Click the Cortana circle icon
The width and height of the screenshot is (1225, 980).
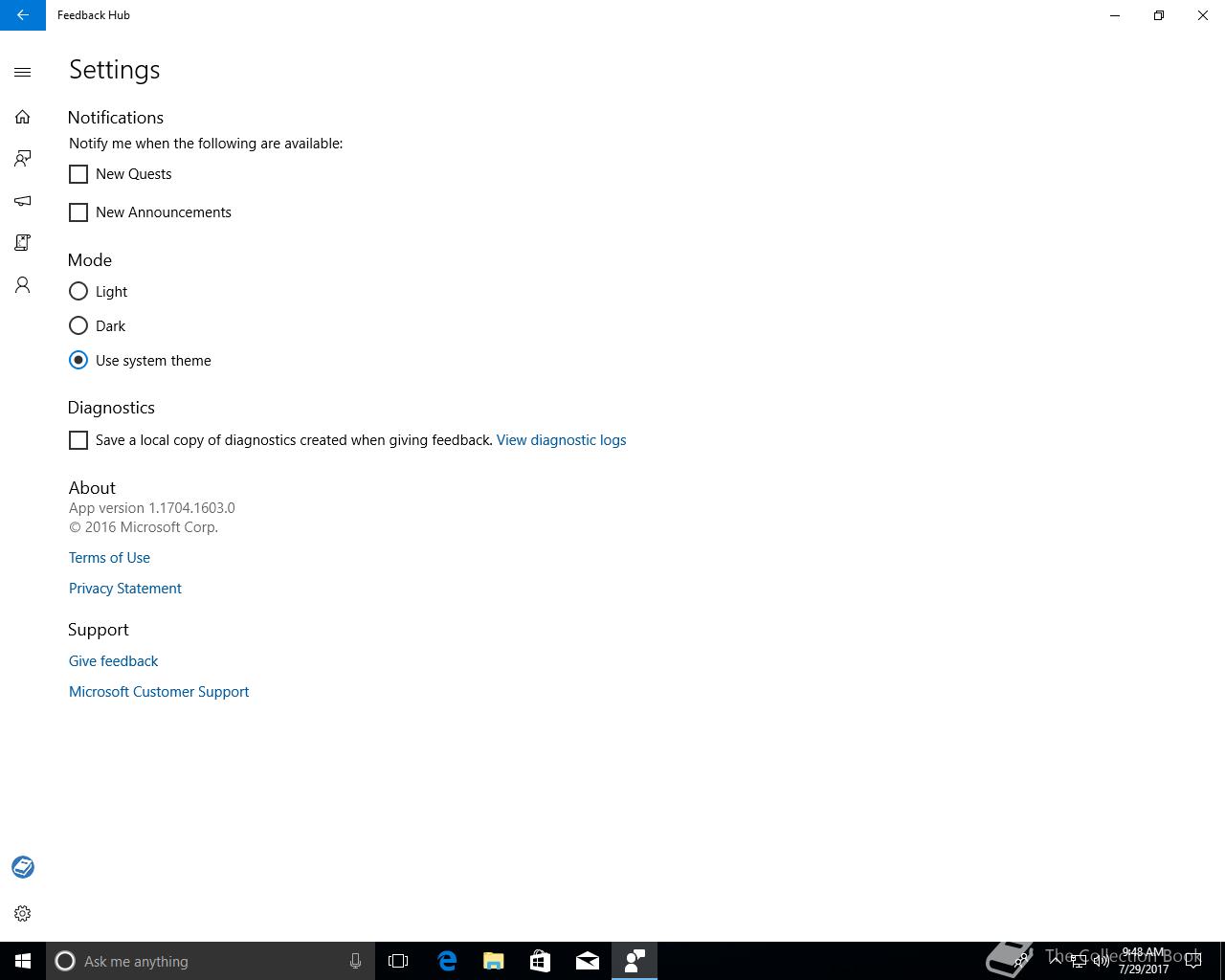pyautogui.click(x=65, y=961)
